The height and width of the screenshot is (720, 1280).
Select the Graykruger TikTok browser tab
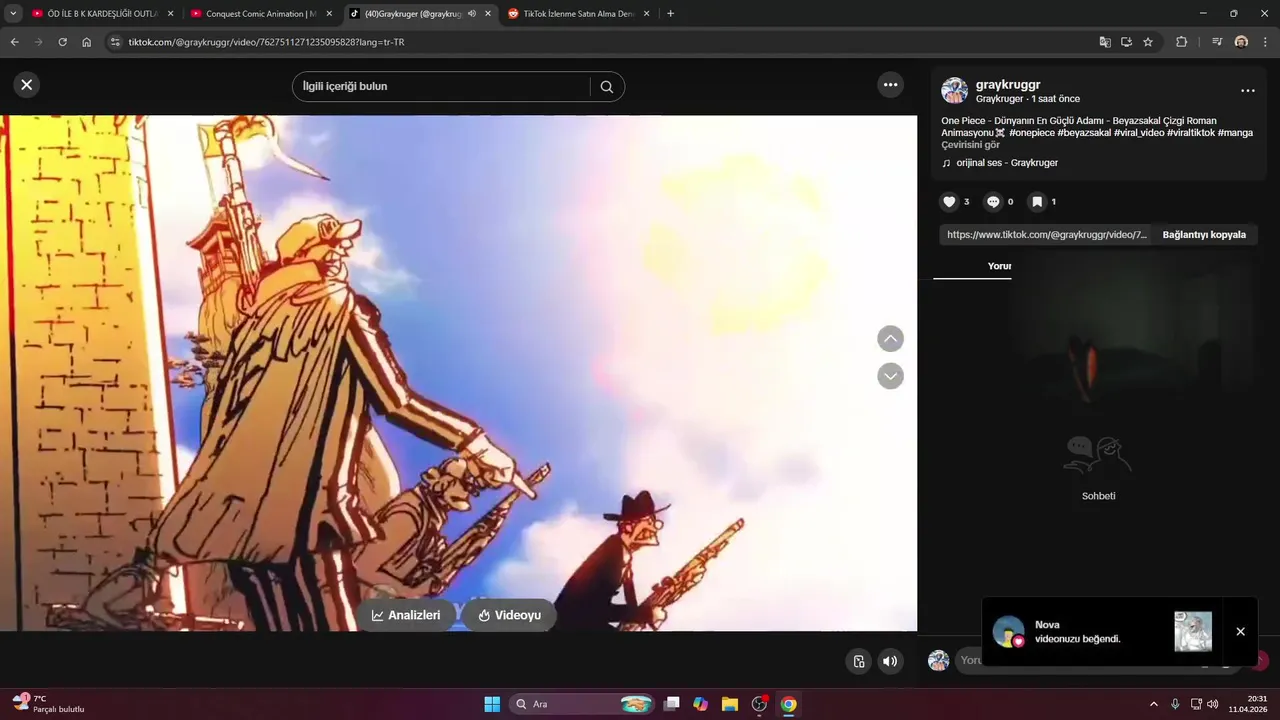(412, 14)
